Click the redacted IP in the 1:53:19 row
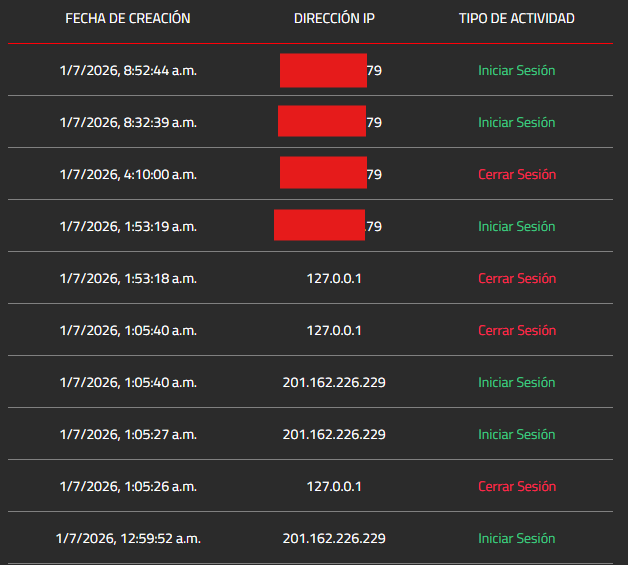 pyautogui.click(x=328, y=225)
